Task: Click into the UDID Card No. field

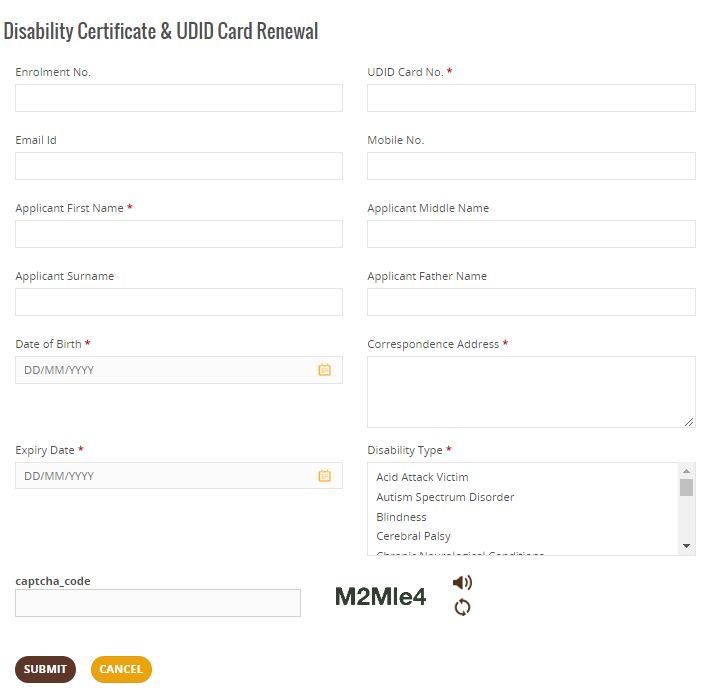Action: pyautogui.click(x=531, y=98)
